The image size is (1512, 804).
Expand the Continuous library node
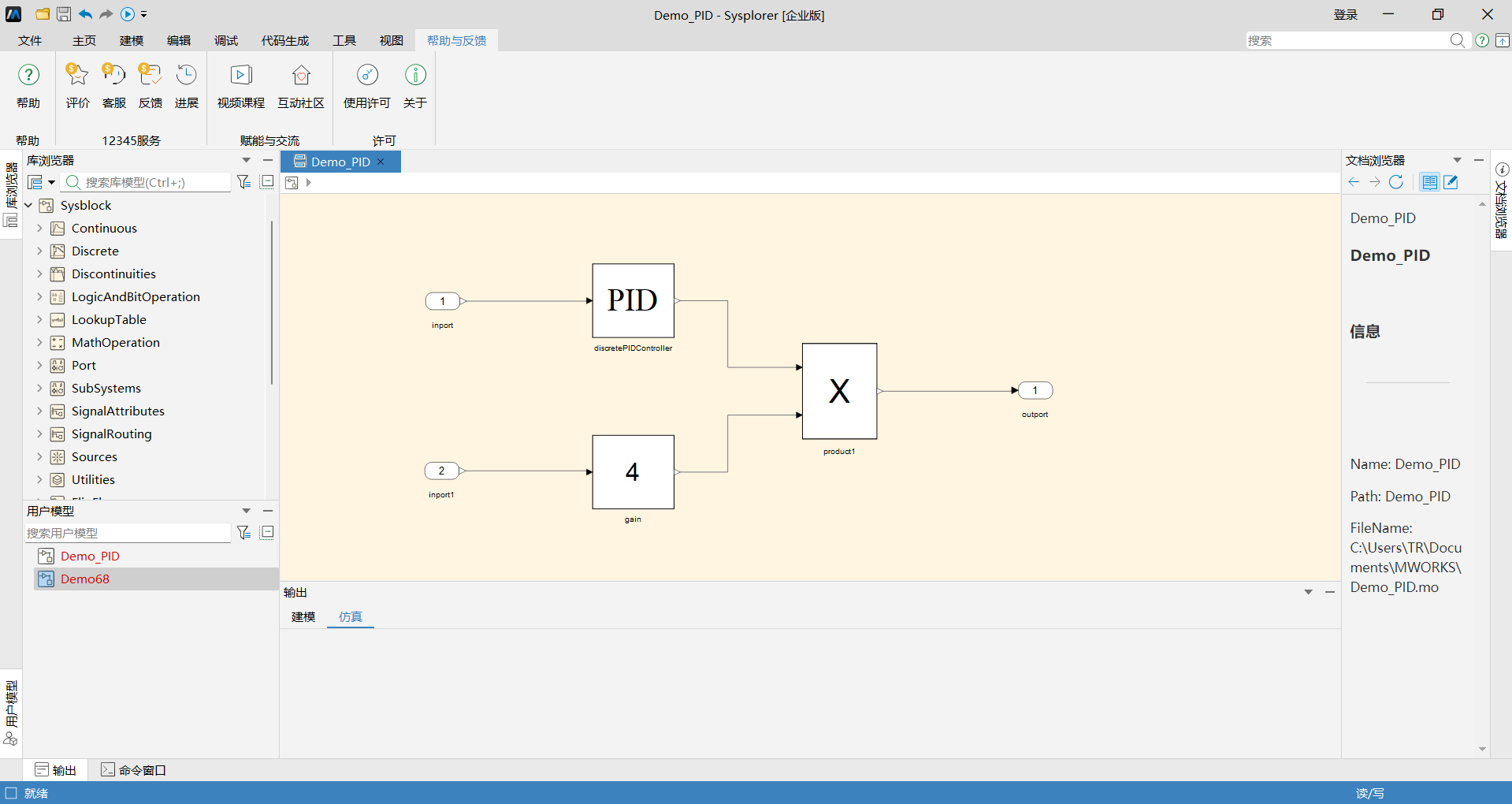click(x=39, y=228)
